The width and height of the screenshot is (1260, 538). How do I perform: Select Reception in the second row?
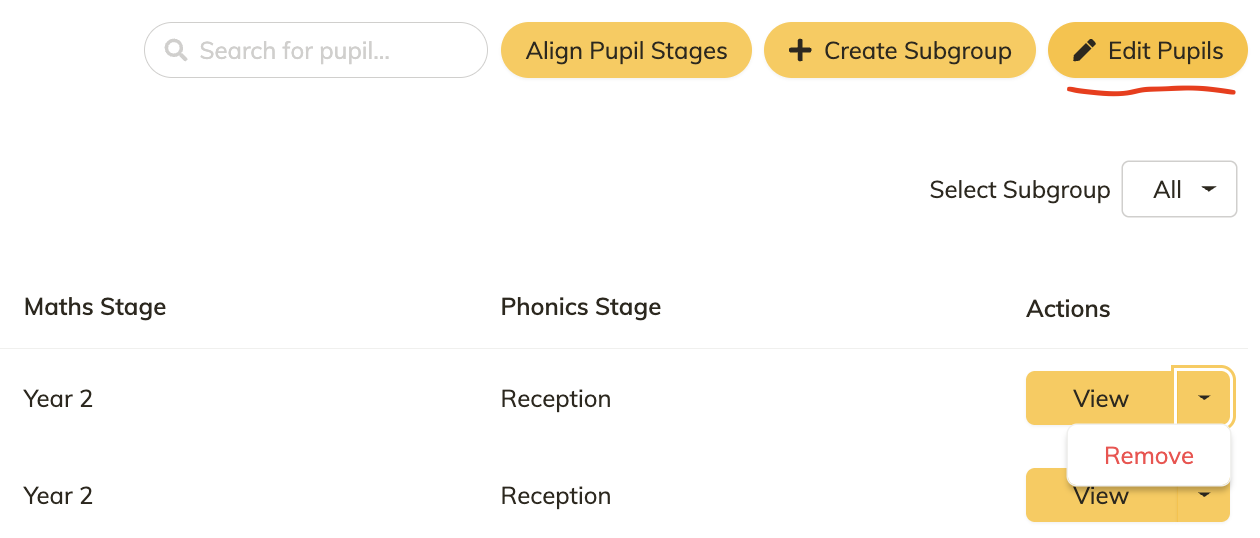[556, 495]
